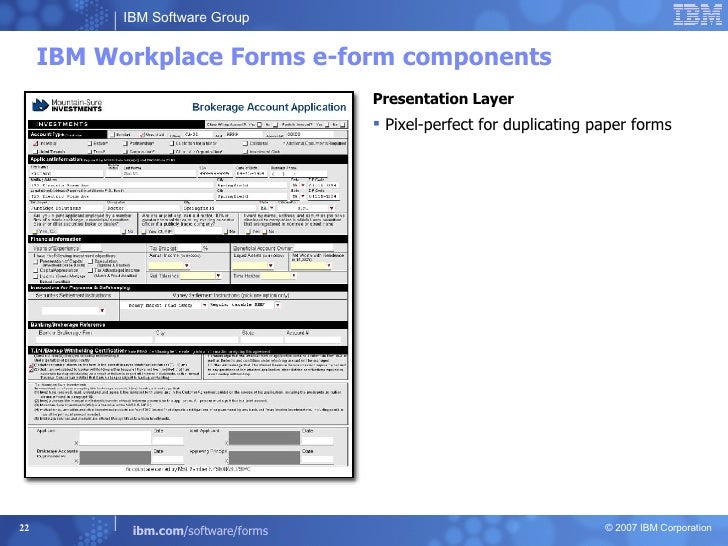Click the Brokerage Accounts signature box
Viewport: 728px width, 546px height.
point(115,457)
